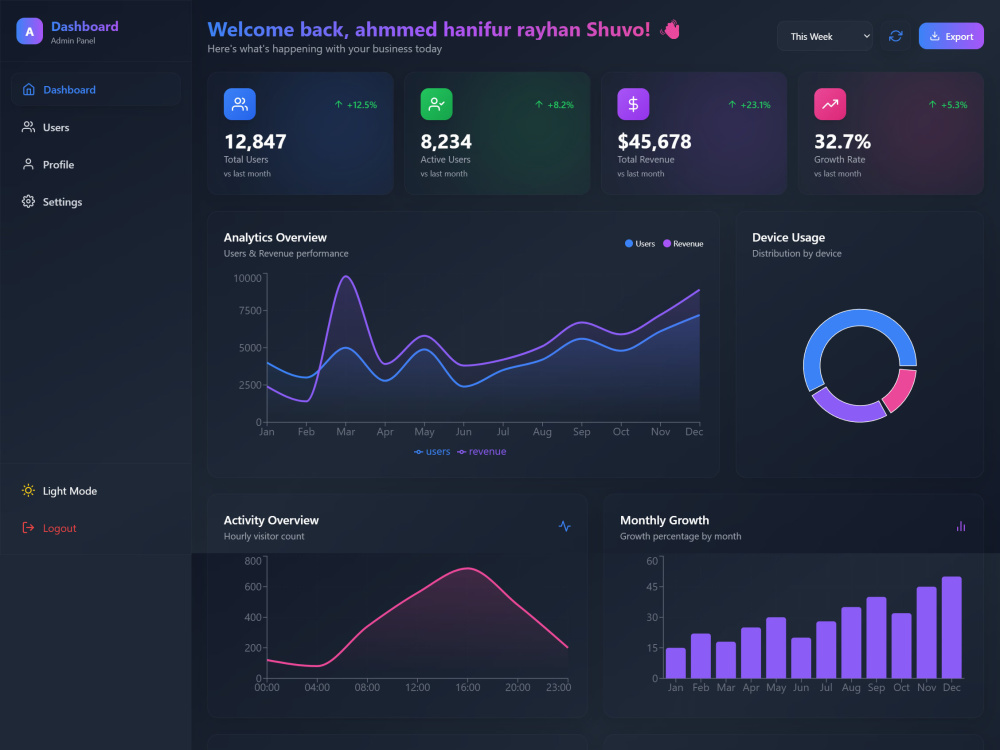The height and width of the screenshot is (750, 1000).
Task: Click the waving hand emoji in header
Action: [x=670, y=29]
